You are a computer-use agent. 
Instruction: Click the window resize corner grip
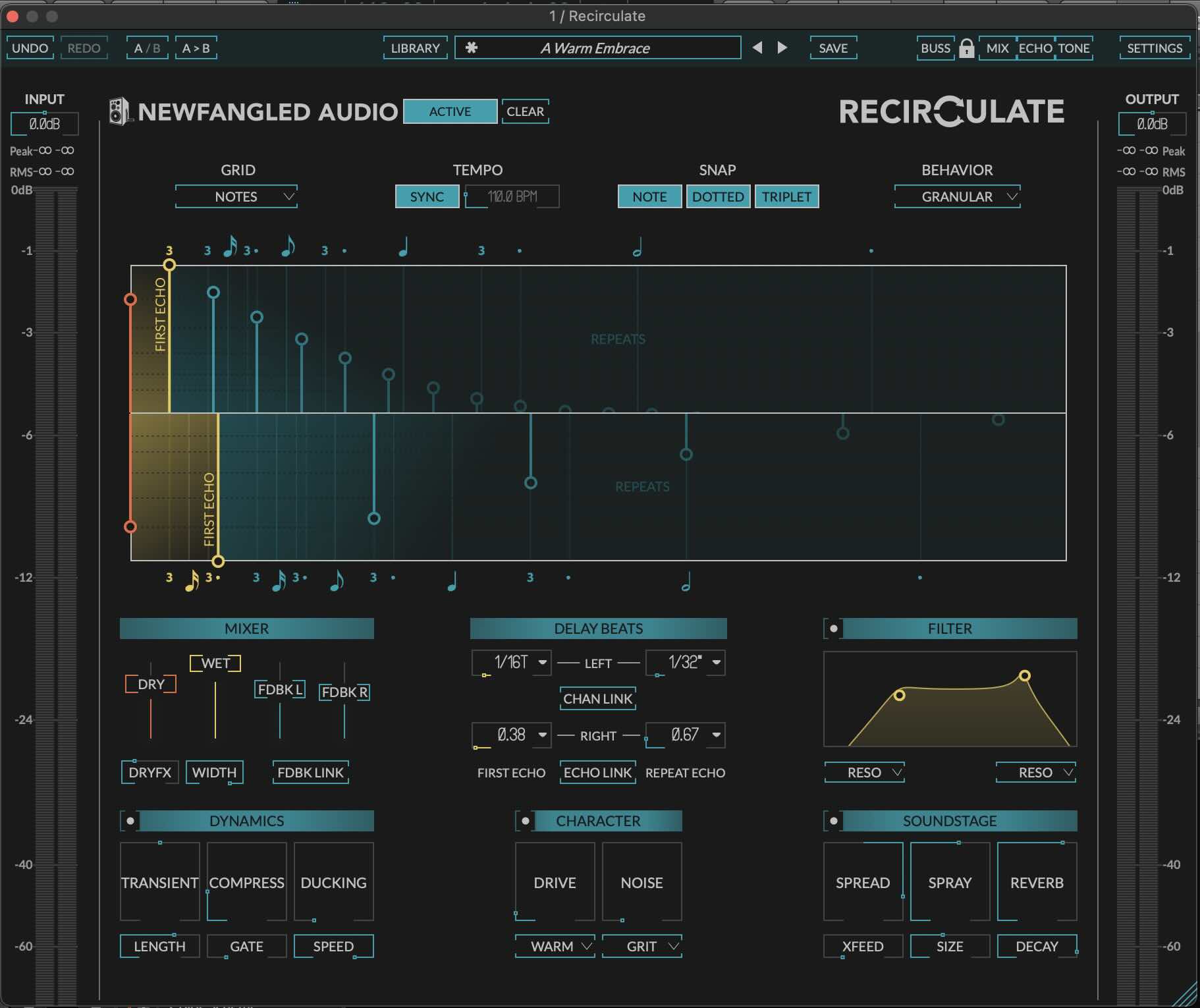[x=1186, y=995]
